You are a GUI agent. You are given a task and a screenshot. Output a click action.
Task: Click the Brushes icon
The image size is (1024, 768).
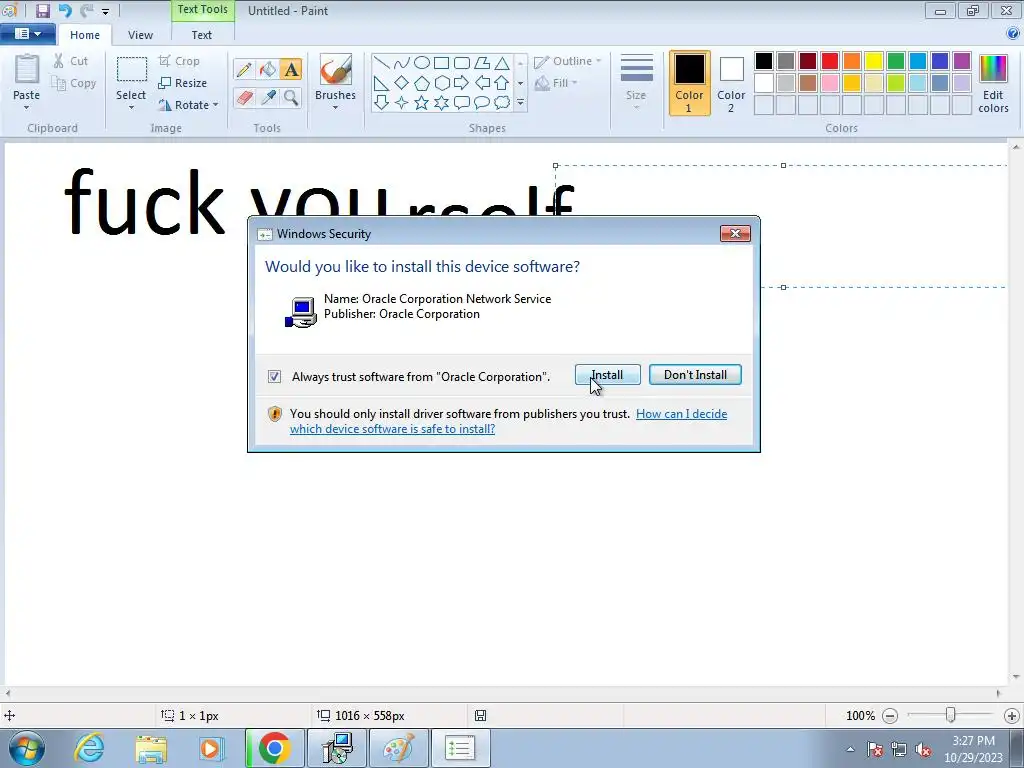click(x=336, y=70)
